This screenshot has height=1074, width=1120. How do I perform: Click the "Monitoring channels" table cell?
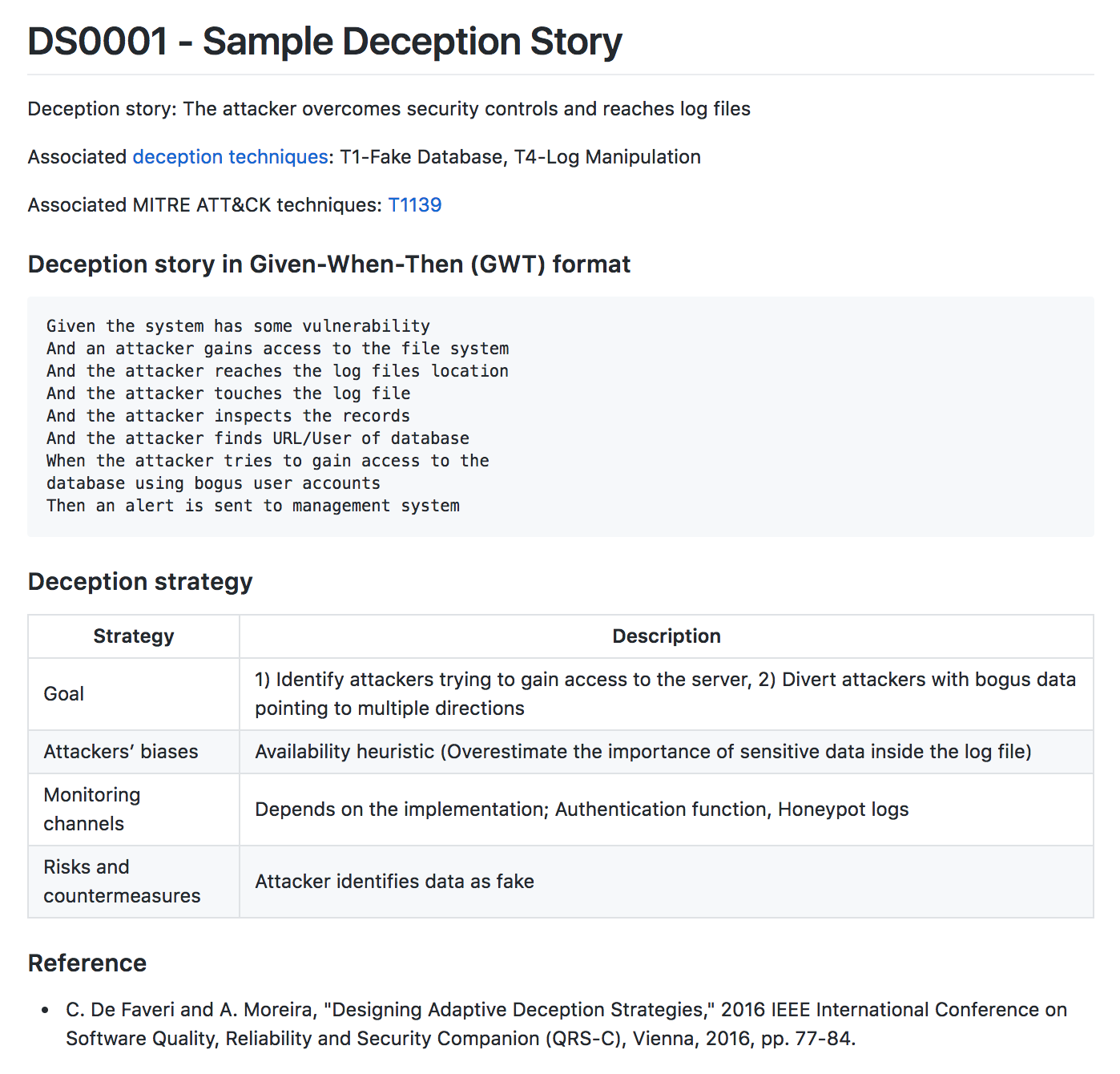134,810
